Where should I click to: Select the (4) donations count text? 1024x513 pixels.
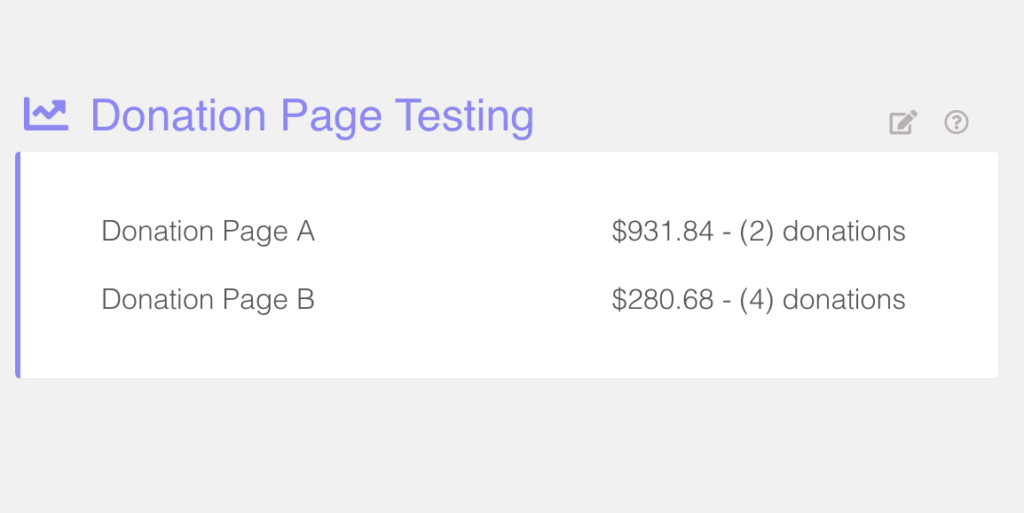[x=822, y=300]
